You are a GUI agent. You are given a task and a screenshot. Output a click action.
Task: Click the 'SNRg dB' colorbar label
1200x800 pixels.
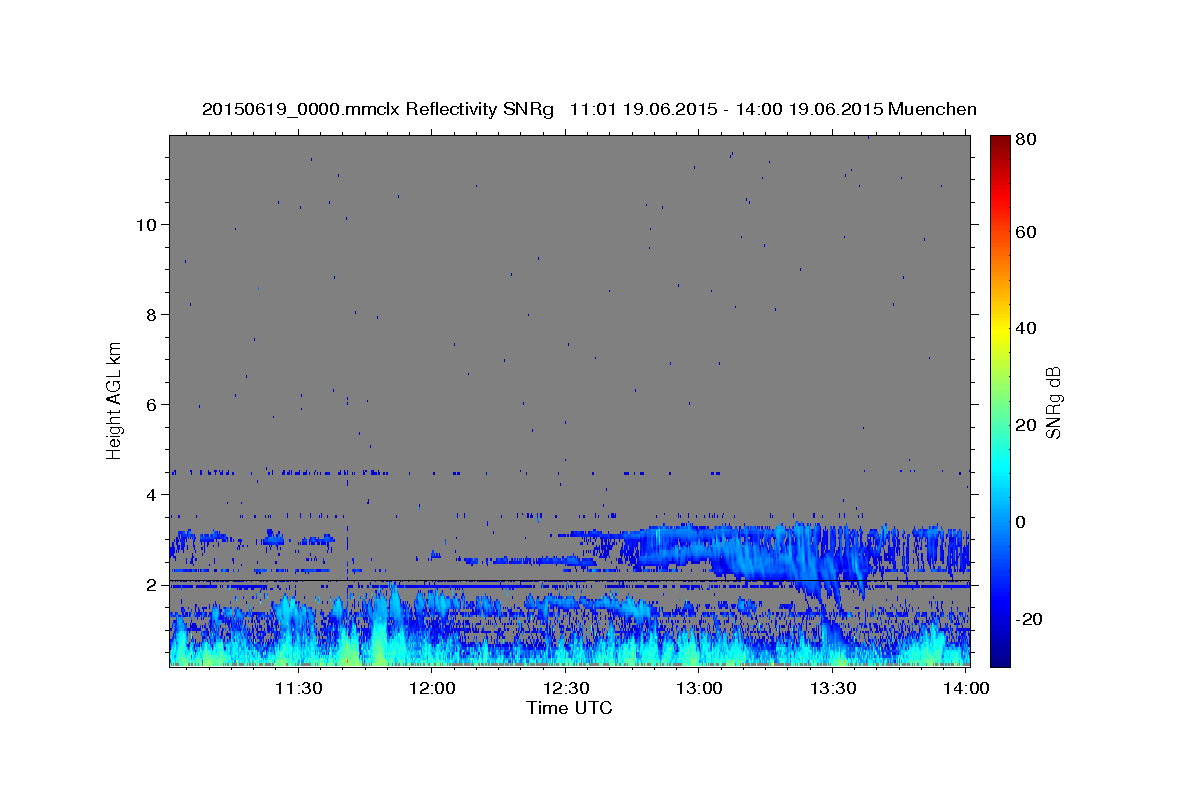(1053, 402)
